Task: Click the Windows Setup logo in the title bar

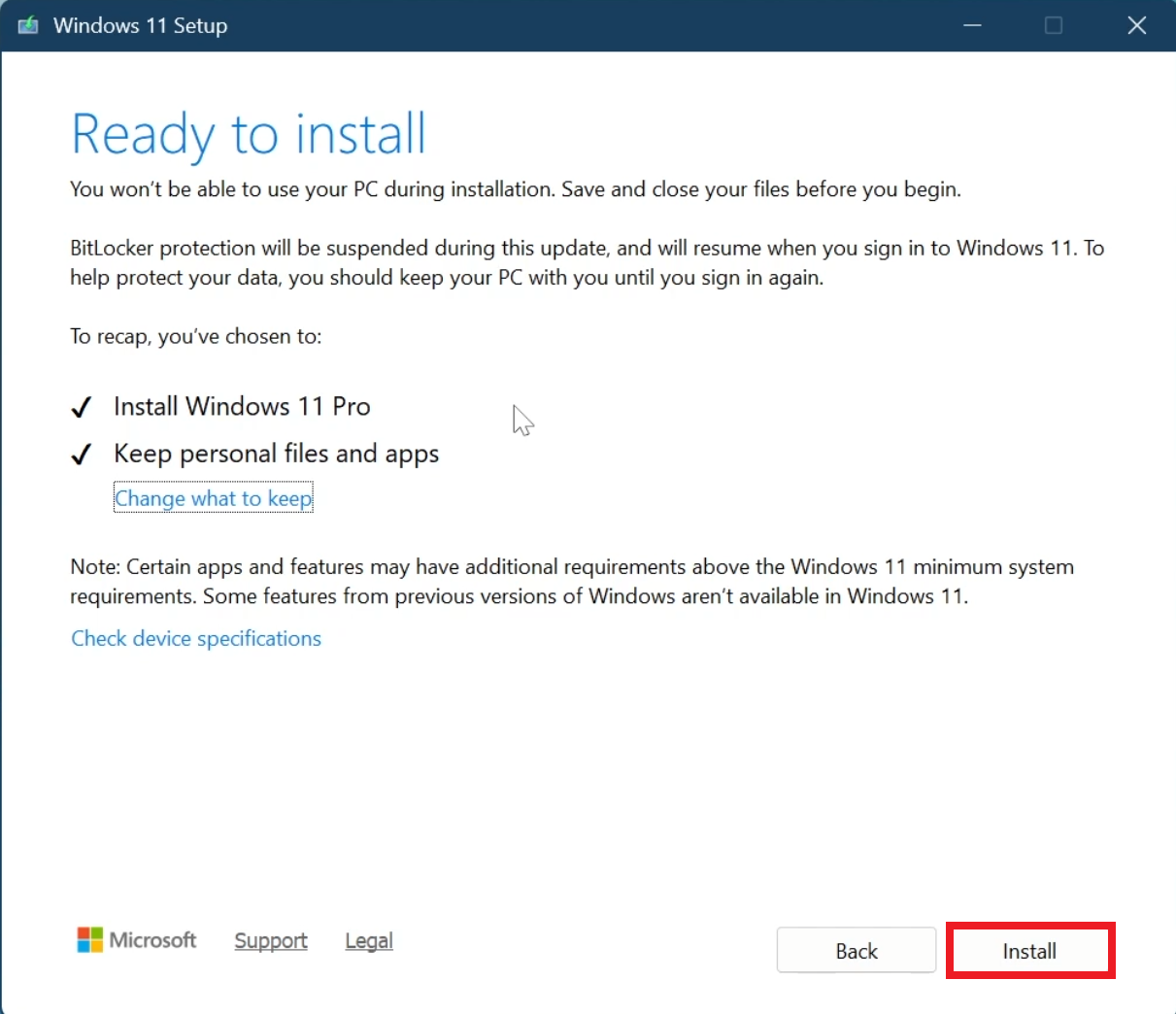Action: click(29, 25)
